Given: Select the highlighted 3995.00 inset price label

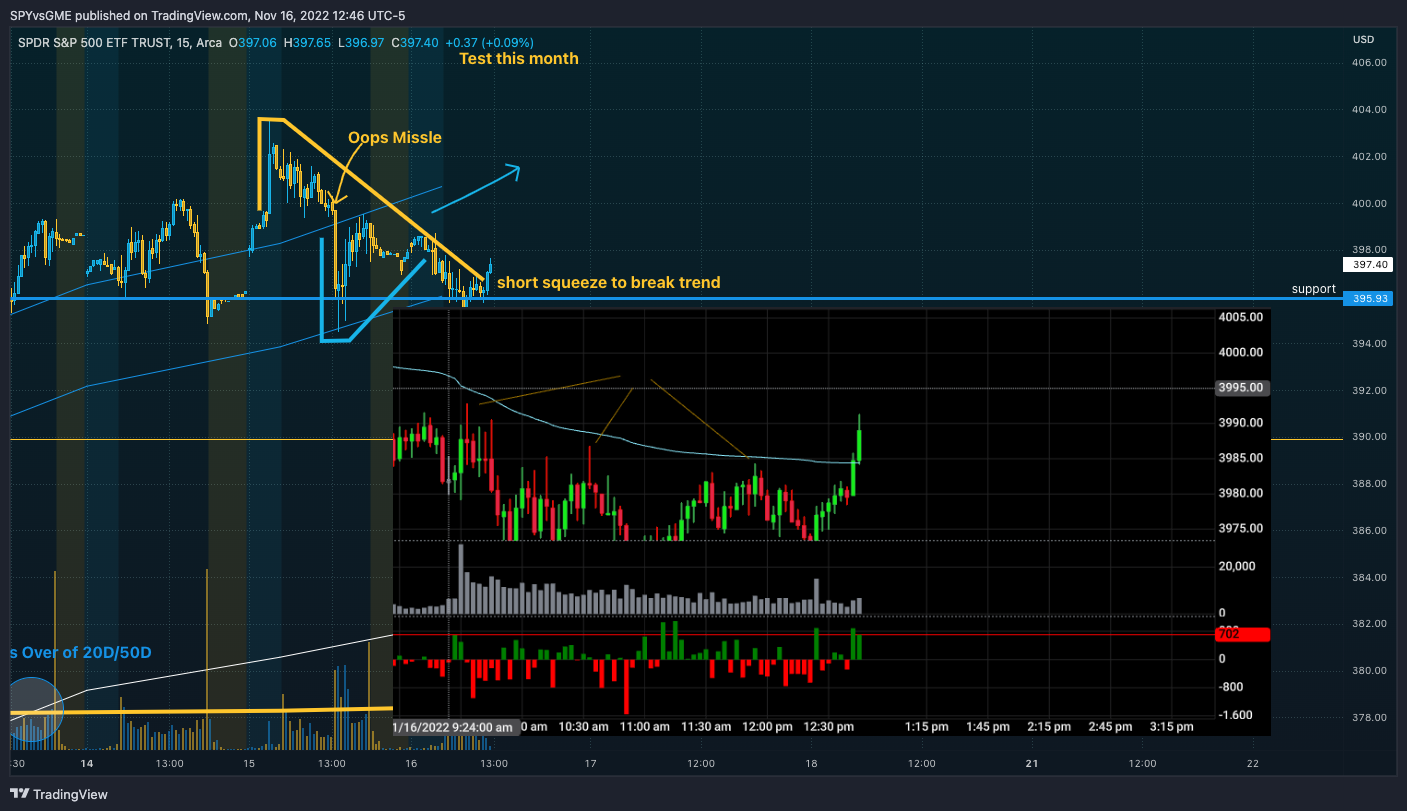Looking at the screenshot, I should click(1242, 388).
